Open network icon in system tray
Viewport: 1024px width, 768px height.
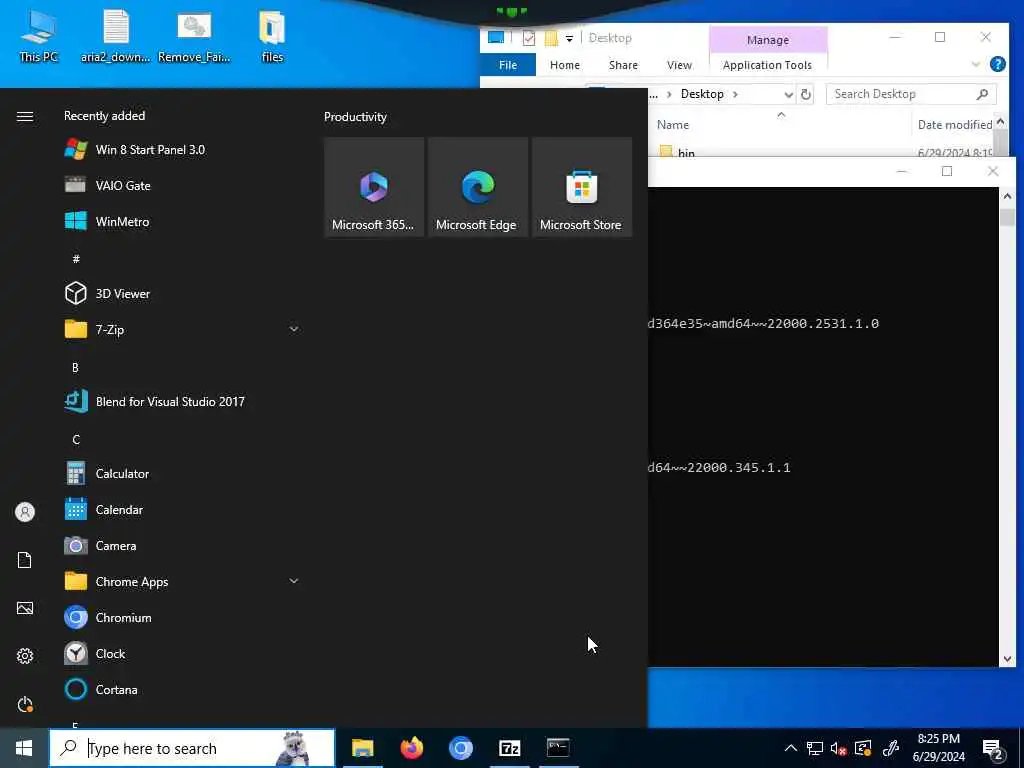[x=814, y=748]
